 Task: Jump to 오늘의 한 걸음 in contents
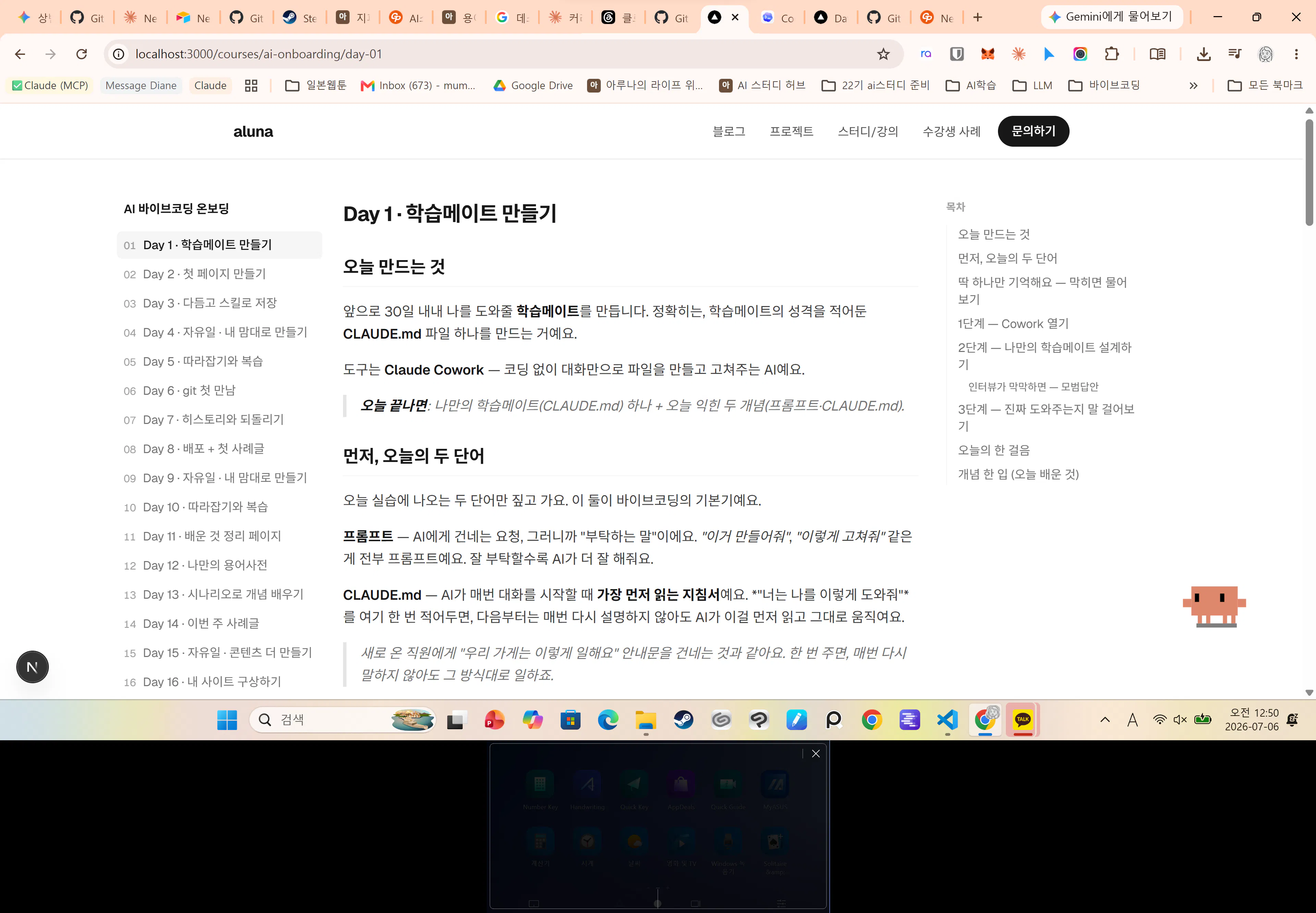click(994, 450)
